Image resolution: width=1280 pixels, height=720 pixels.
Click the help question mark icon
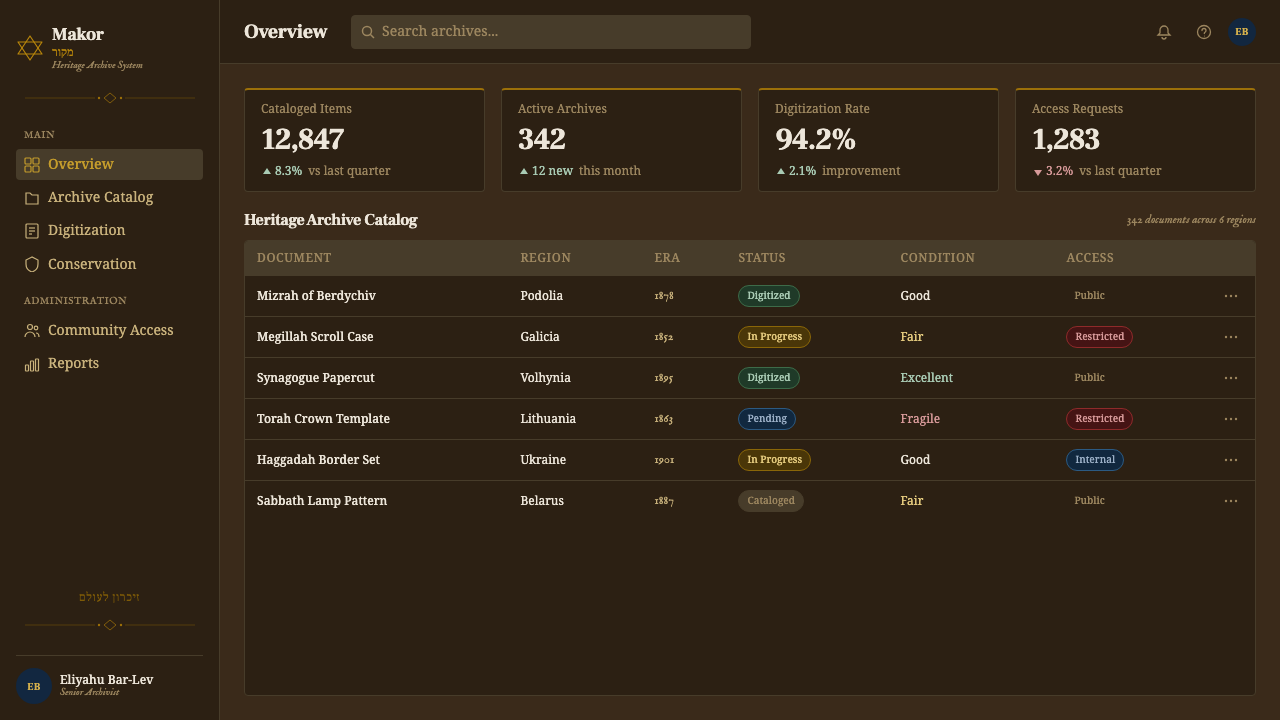1204,32
